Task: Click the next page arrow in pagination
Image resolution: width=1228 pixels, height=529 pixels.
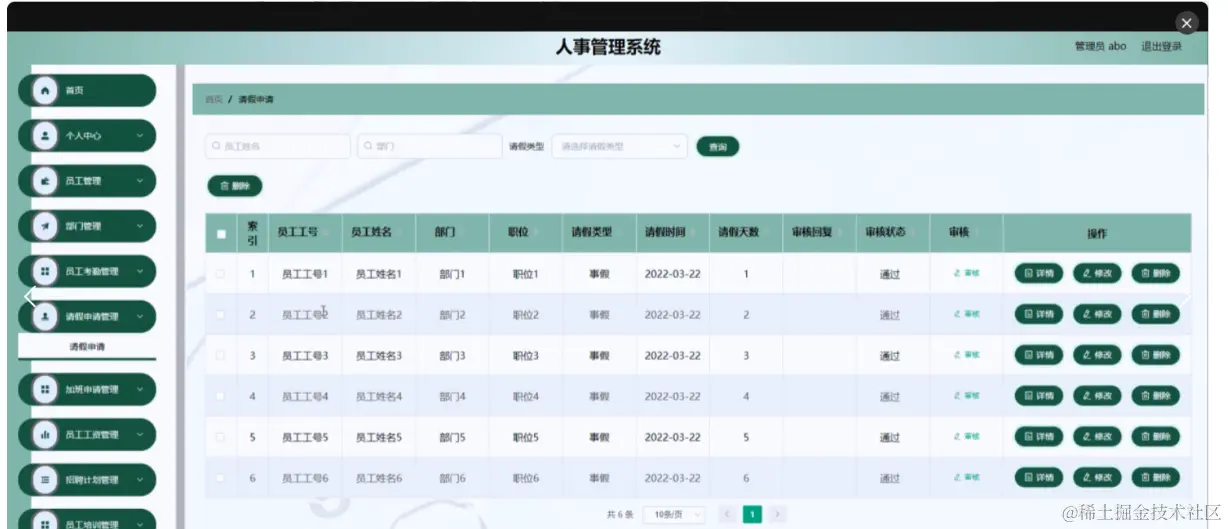Action: [778, 514]
